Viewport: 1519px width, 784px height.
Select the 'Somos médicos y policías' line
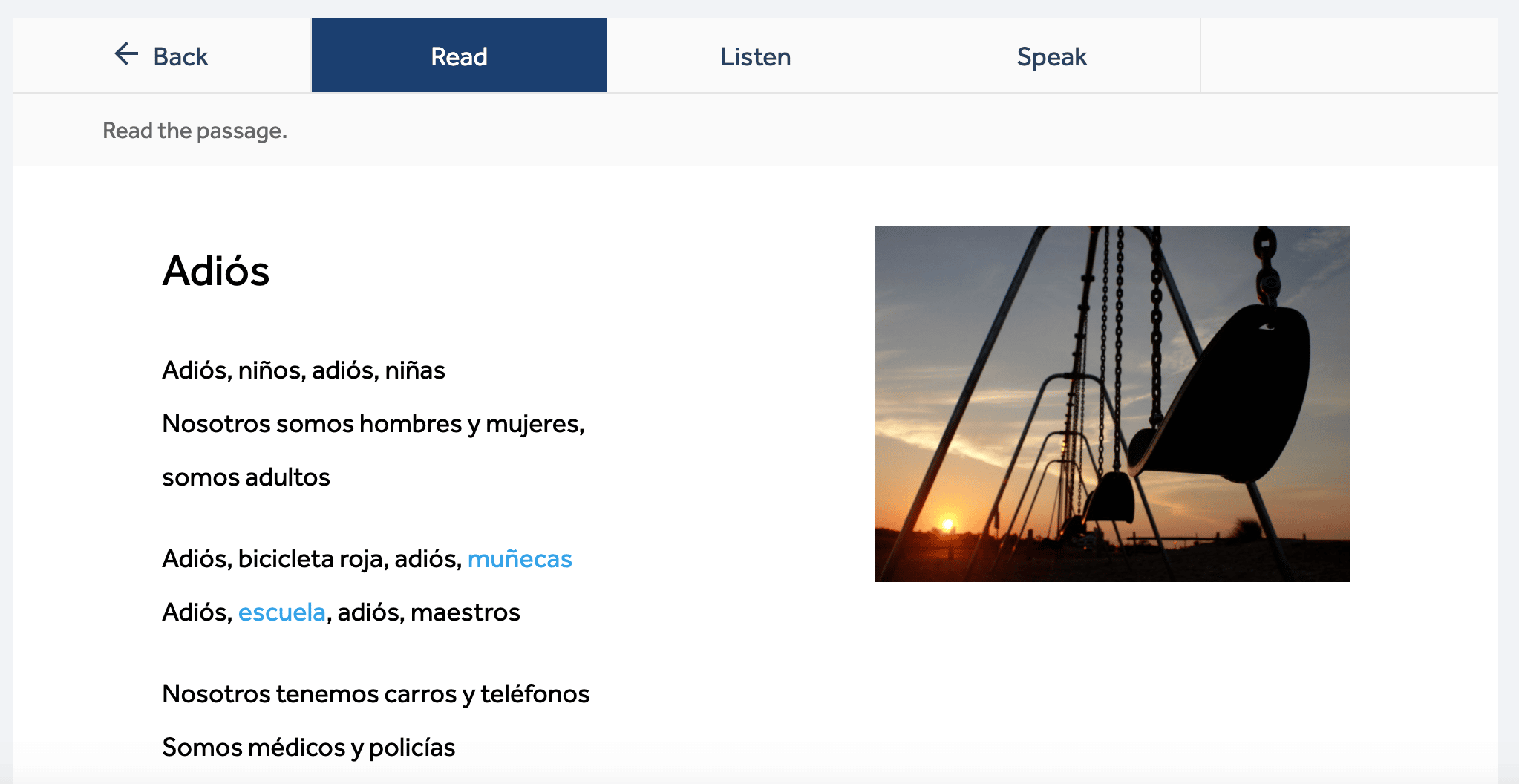pyautogui.click(x=308, y=748)
